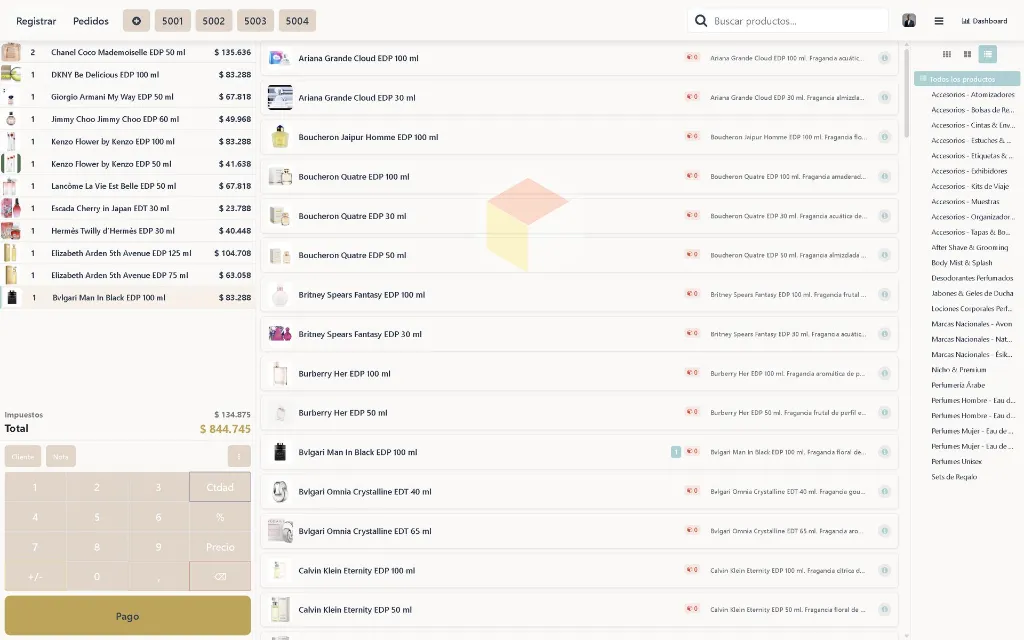
Task: Open the Pedidos tab
Action: coord(91,21)
